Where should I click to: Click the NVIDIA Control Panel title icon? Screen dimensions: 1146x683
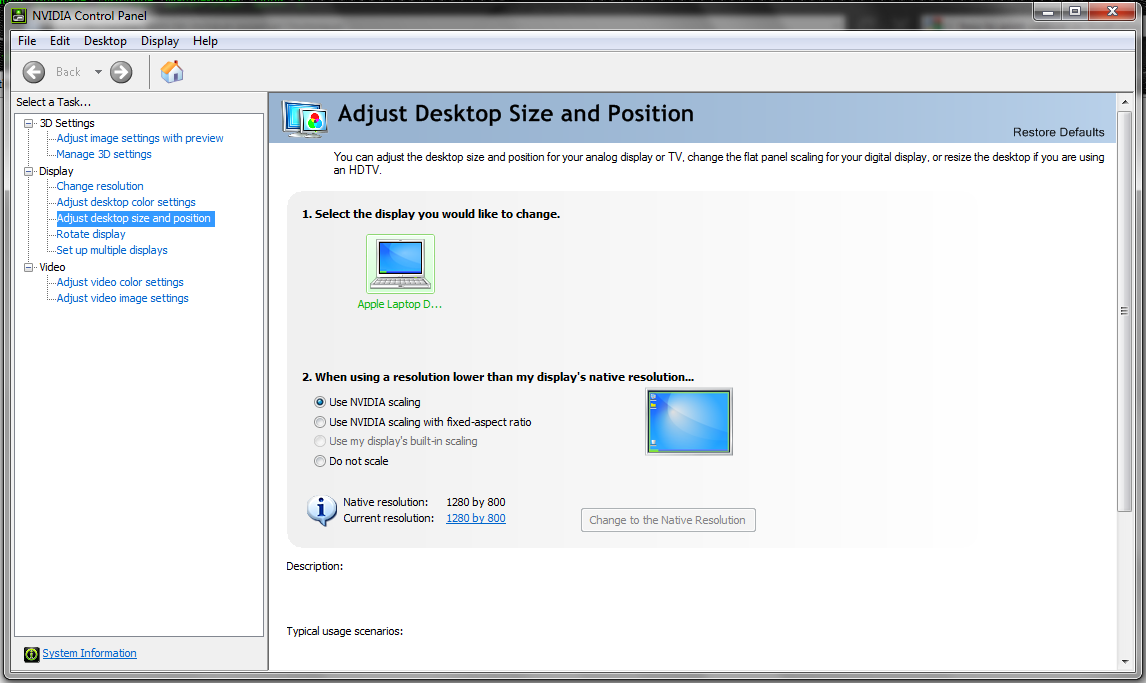tap(18, 15)
